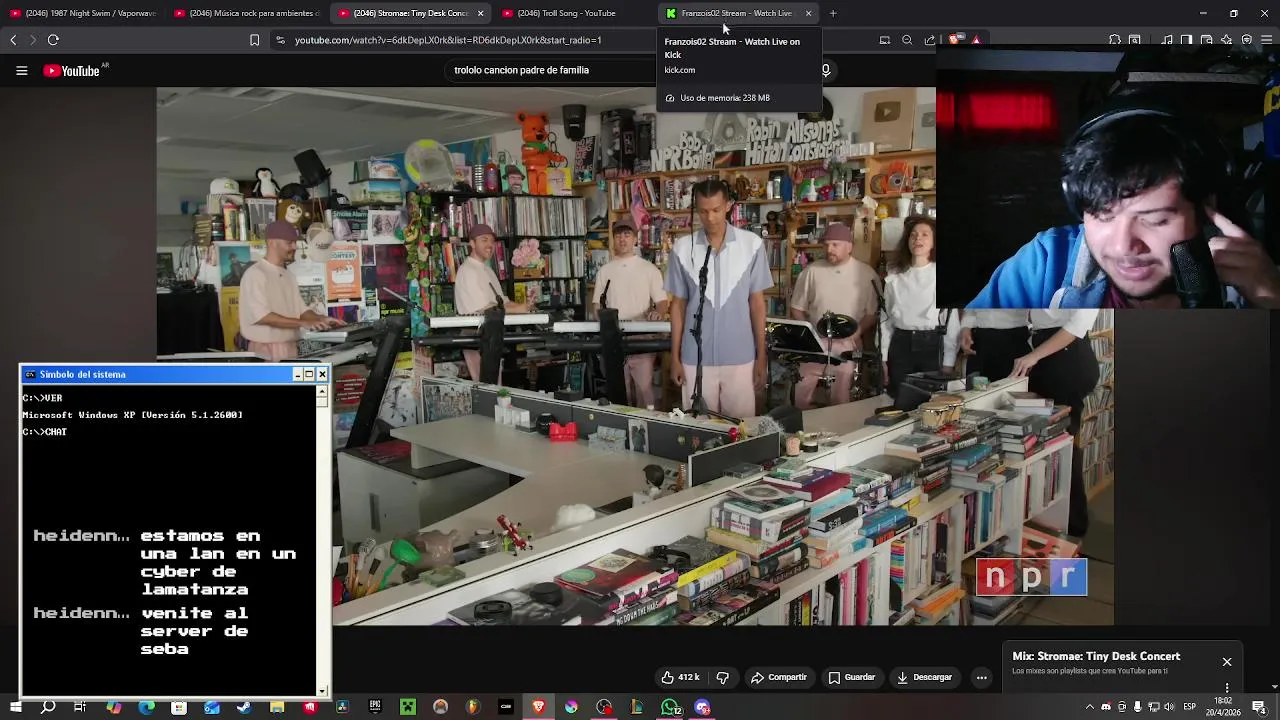Open the volume speaker tray icon

tap(1169, 707)
